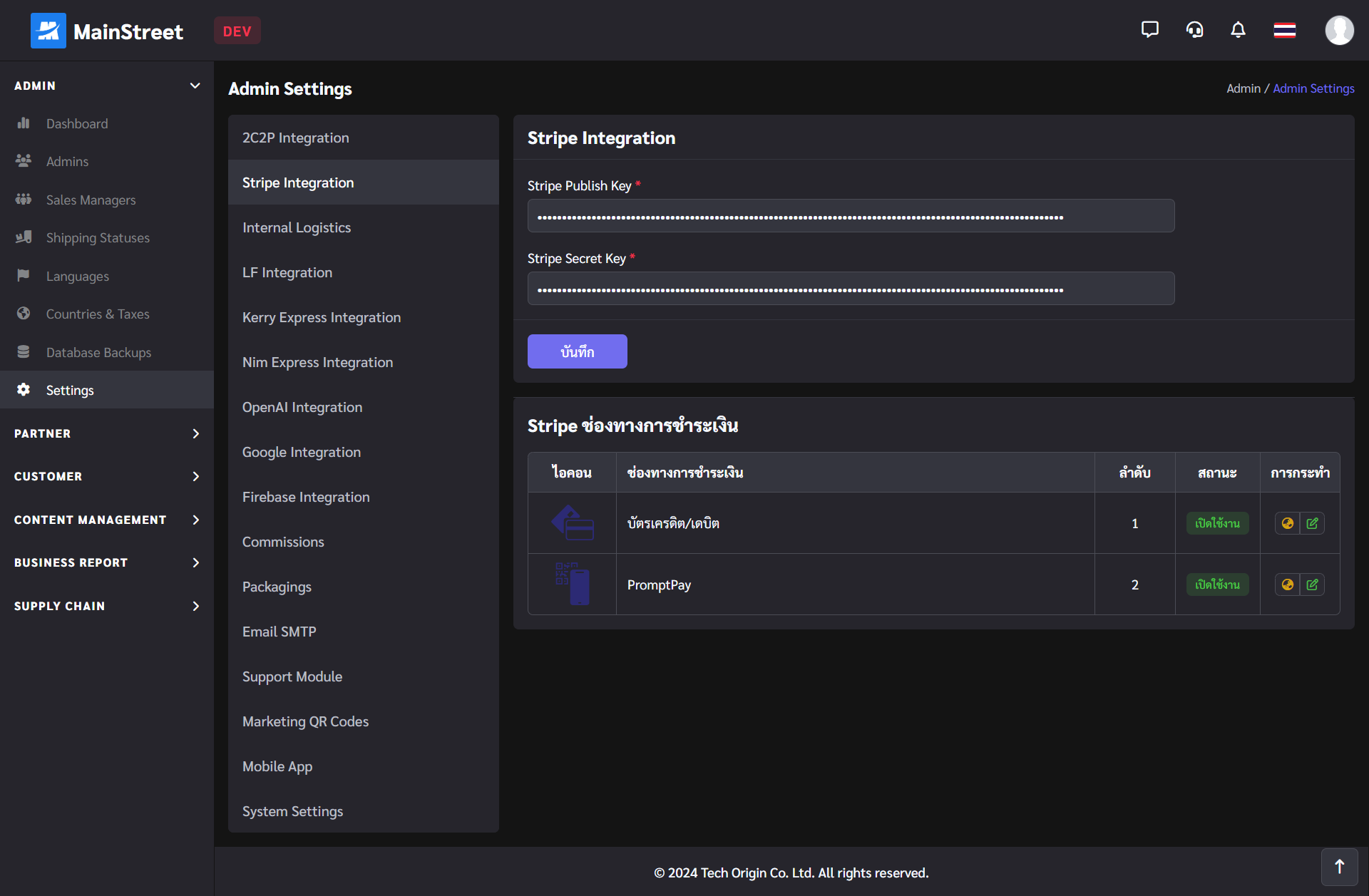The image size is (1369, 896).
Task: Click the Stripe Secret Key field
Action: pyautogui.click(x=851, y=289)
